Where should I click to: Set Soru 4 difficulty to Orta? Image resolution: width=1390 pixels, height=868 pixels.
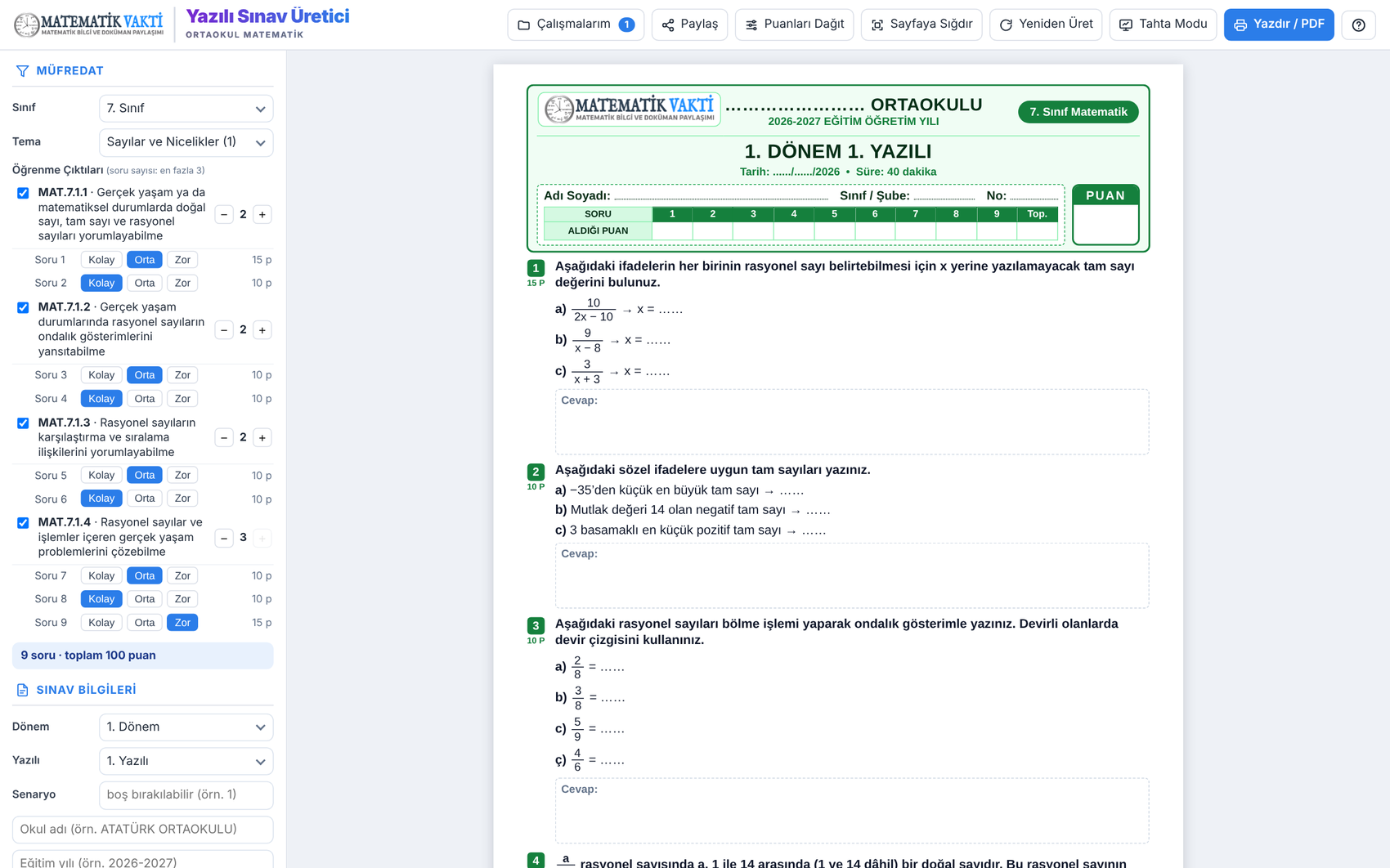pyautogui.click(x=145, y=399)
